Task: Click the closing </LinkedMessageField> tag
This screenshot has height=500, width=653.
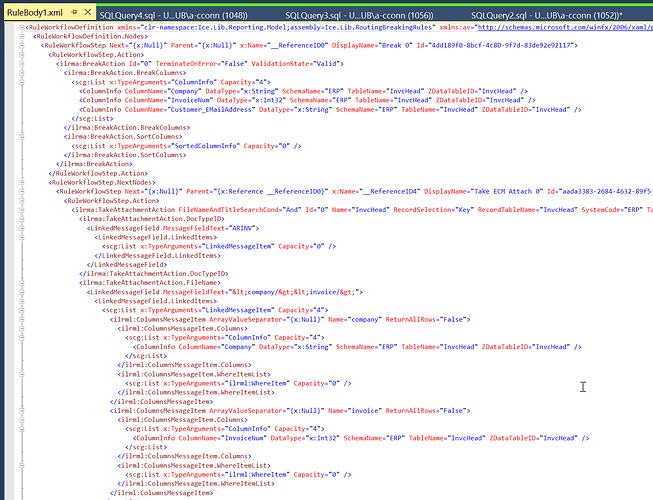Action: pos(127,264)
